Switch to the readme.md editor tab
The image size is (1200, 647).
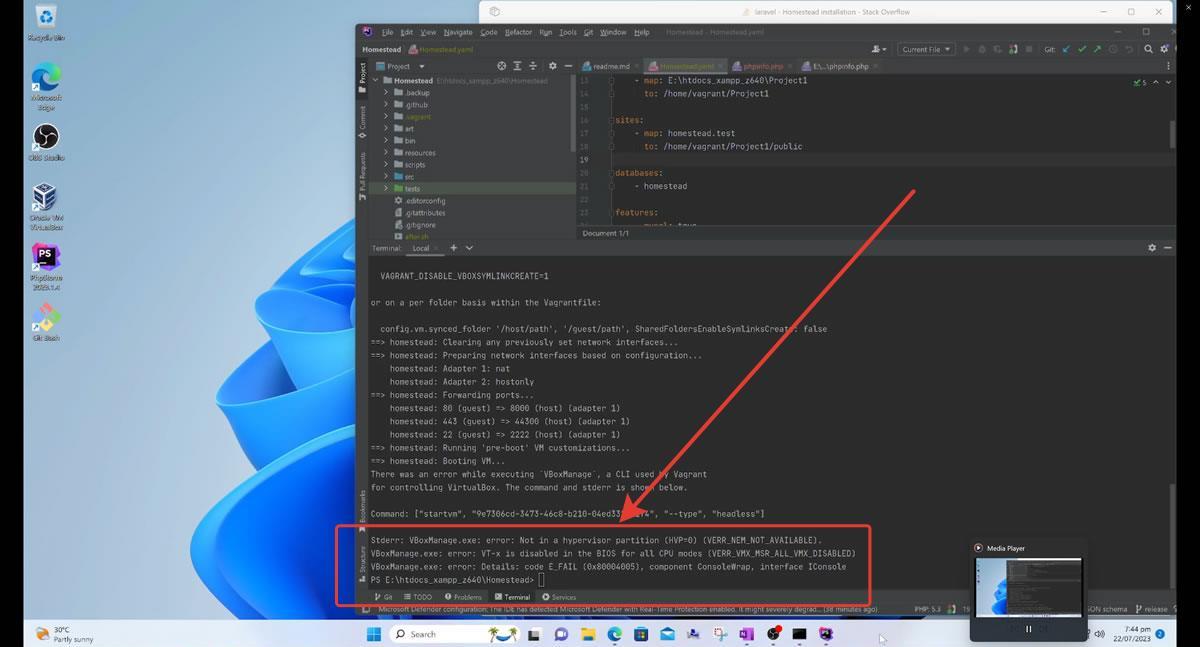(x=609, y=66)
